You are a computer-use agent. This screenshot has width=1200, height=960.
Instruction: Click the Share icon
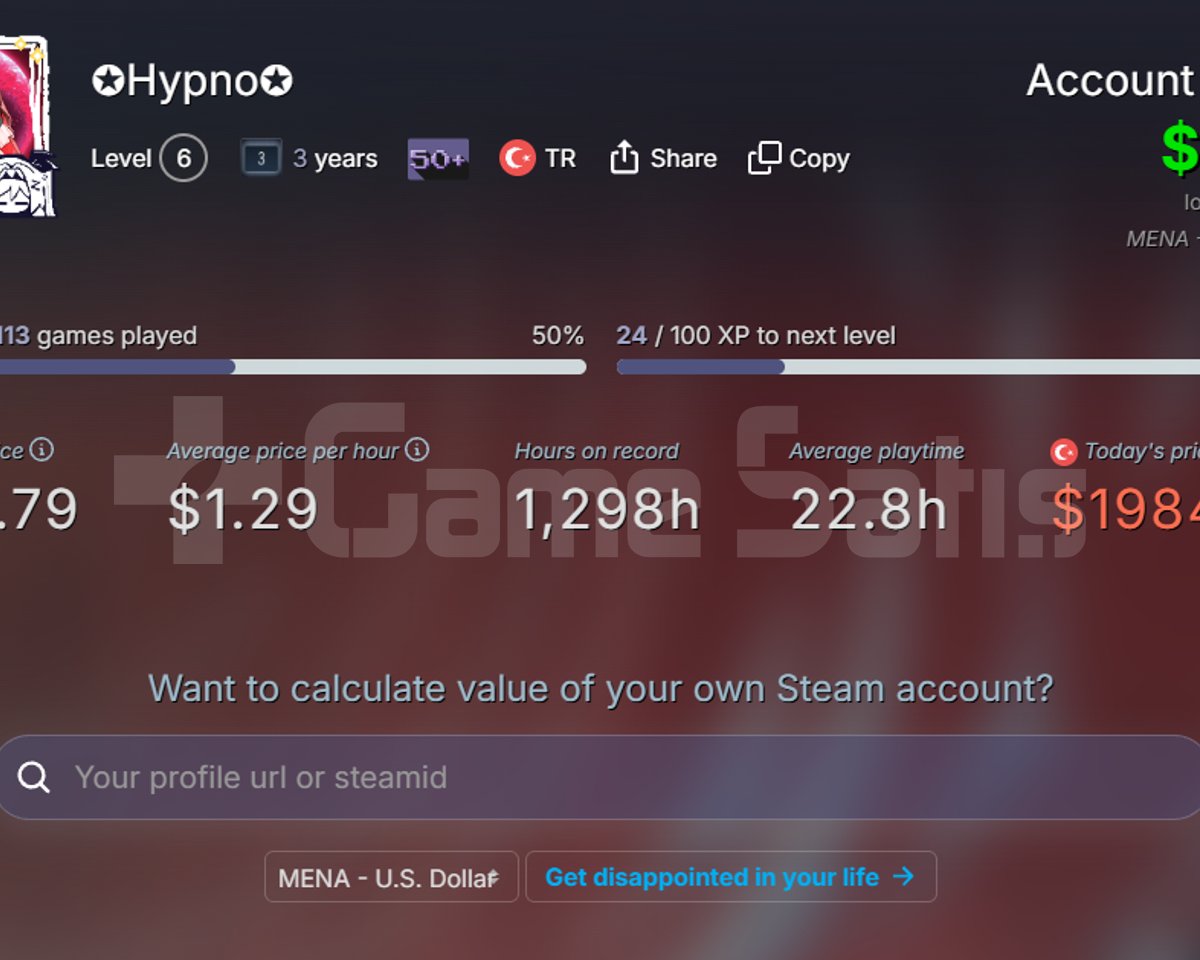pyautogui.click(x=624, y=158)
